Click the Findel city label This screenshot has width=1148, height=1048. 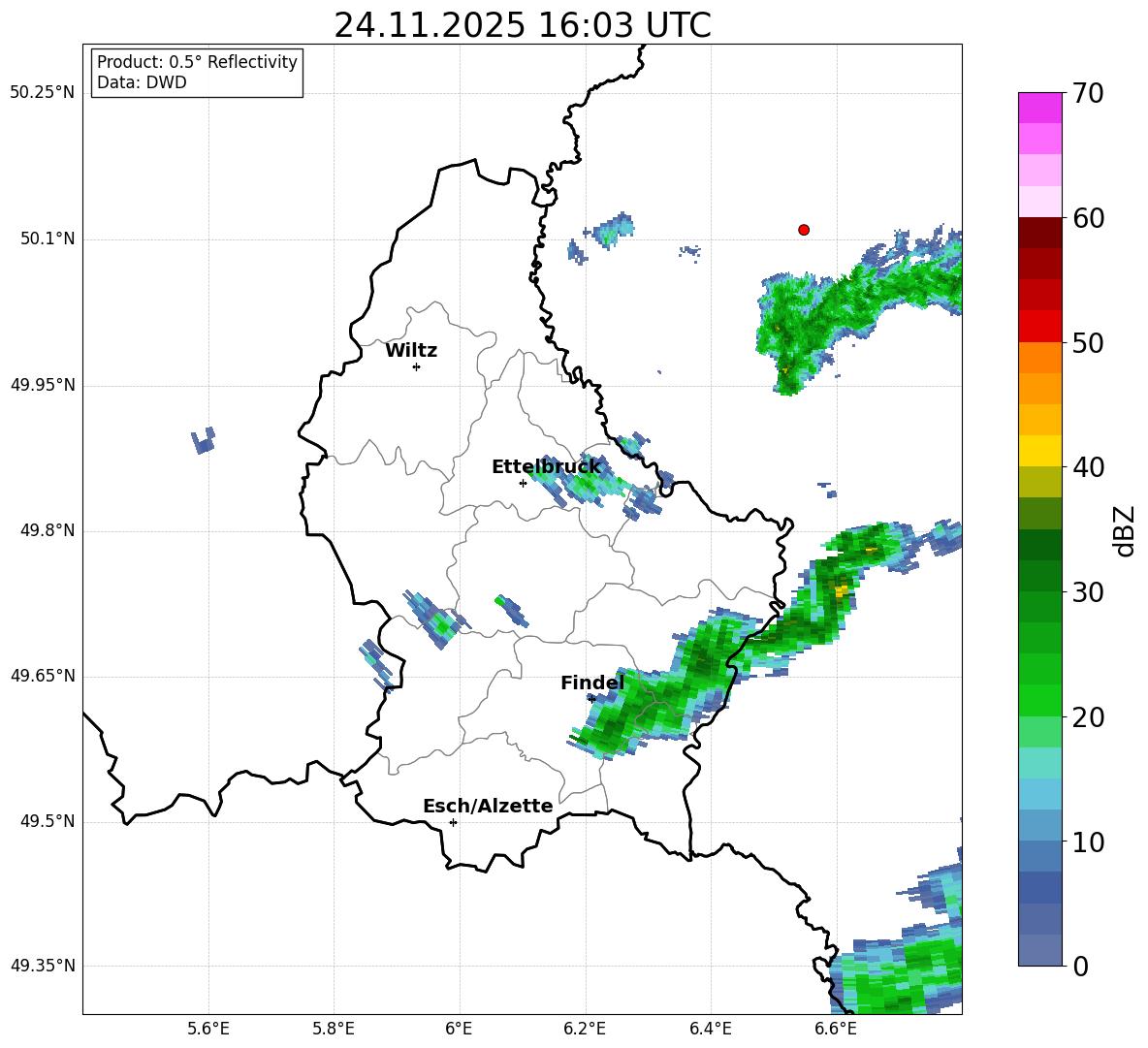[x=592, y=683]
